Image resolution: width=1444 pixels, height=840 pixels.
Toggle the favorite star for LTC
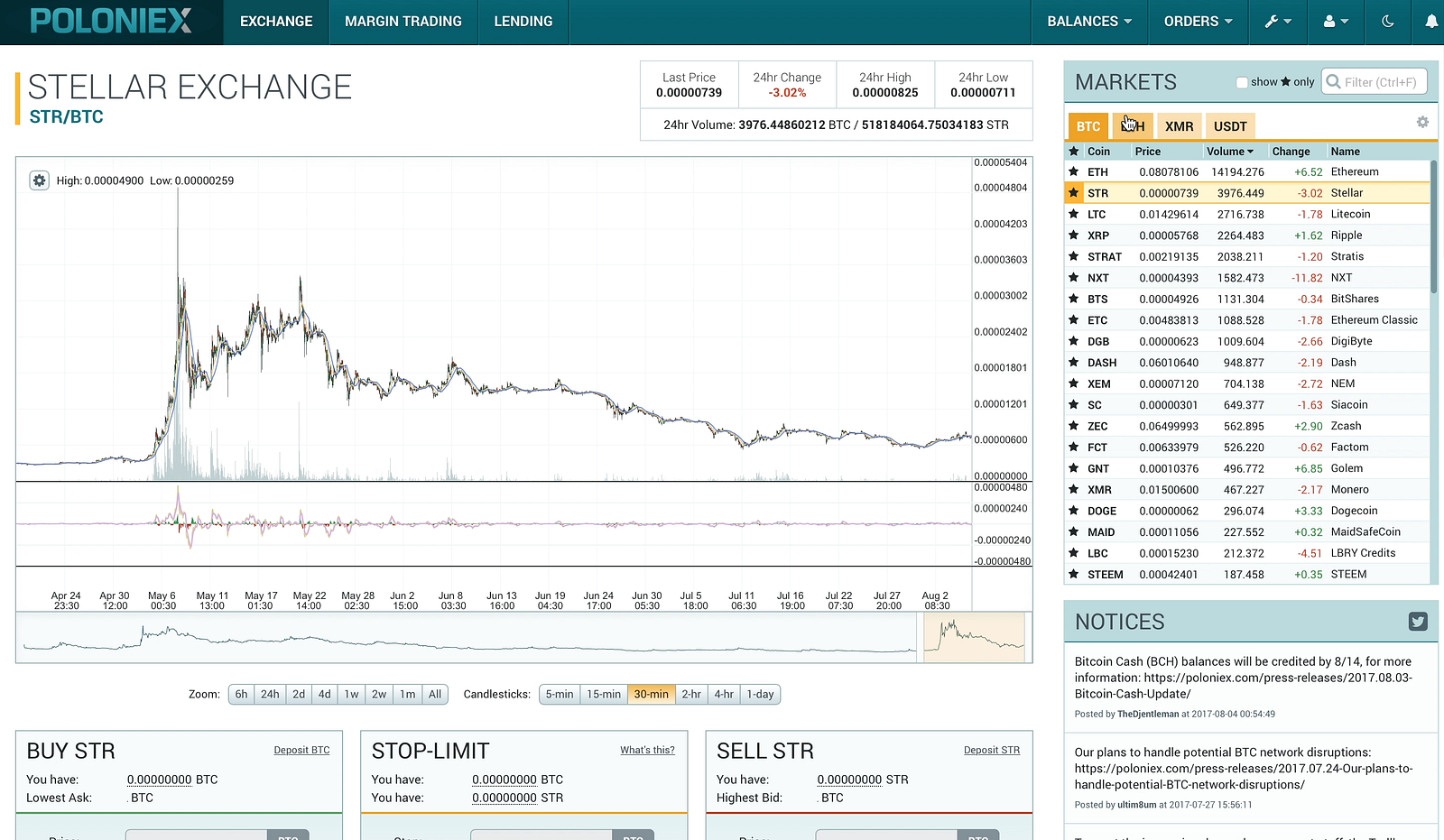point(1074,214)
